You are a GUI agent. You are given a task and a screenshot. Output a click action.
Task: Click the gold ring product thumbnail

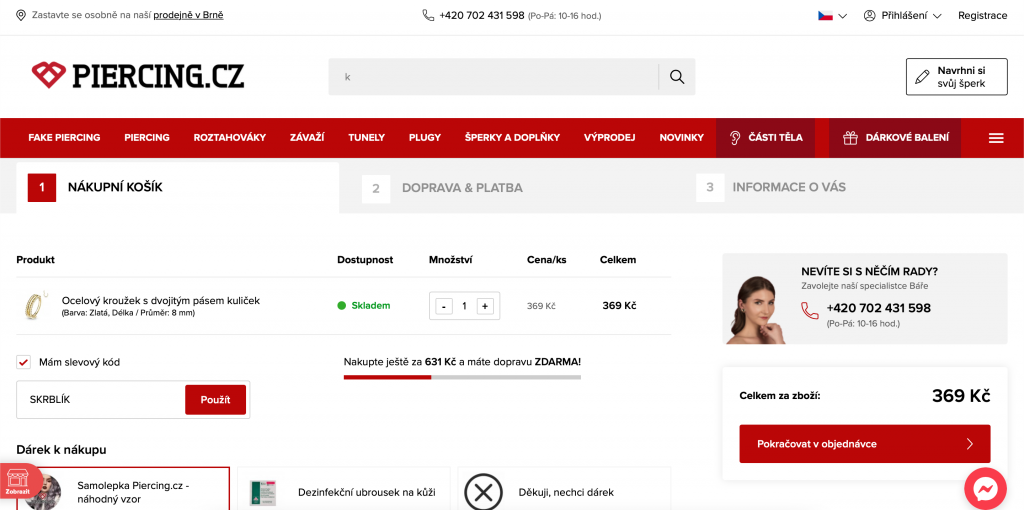[33, 304]
